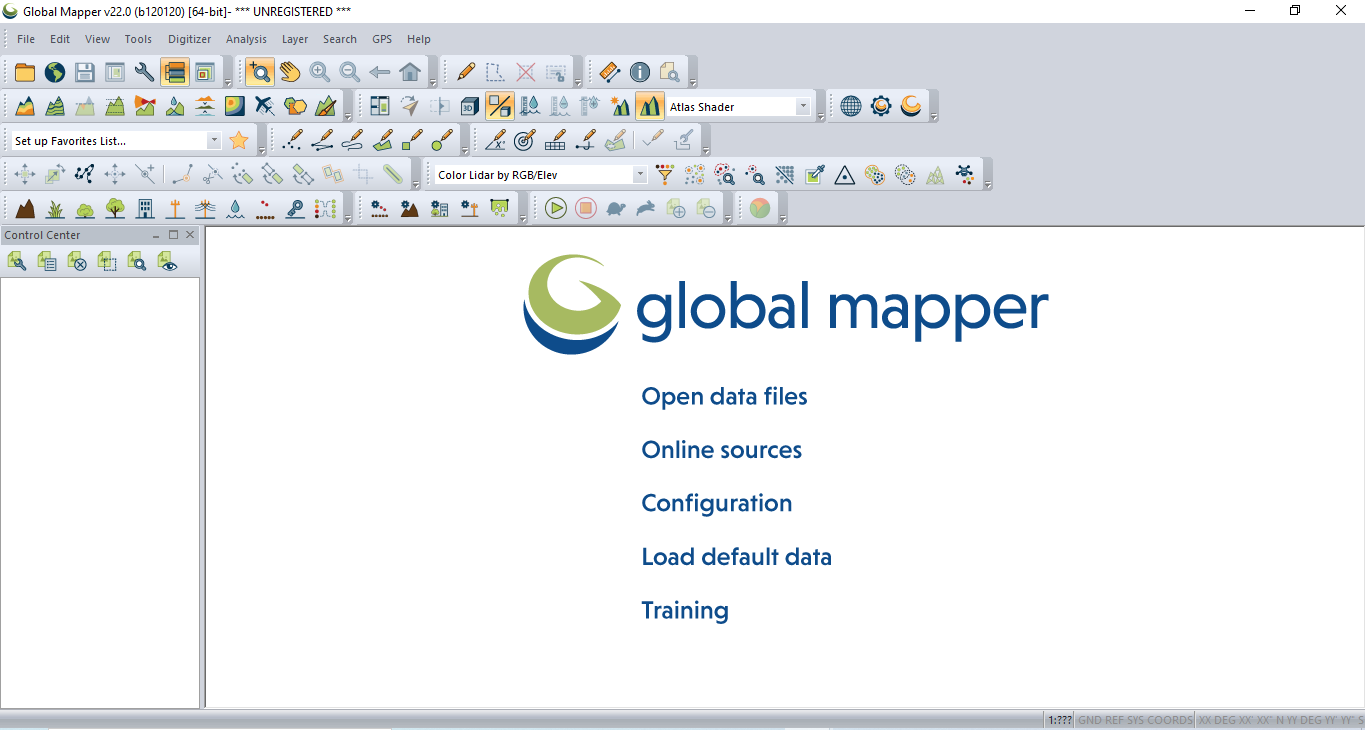Expand the zoom toolbar options arrow

(x=433, y=82)
